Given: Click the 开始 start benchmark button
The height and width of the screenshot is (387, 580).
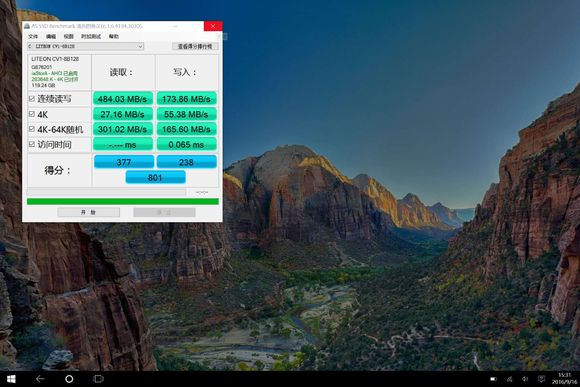Looking at the screenshot, I should (88, 212).
